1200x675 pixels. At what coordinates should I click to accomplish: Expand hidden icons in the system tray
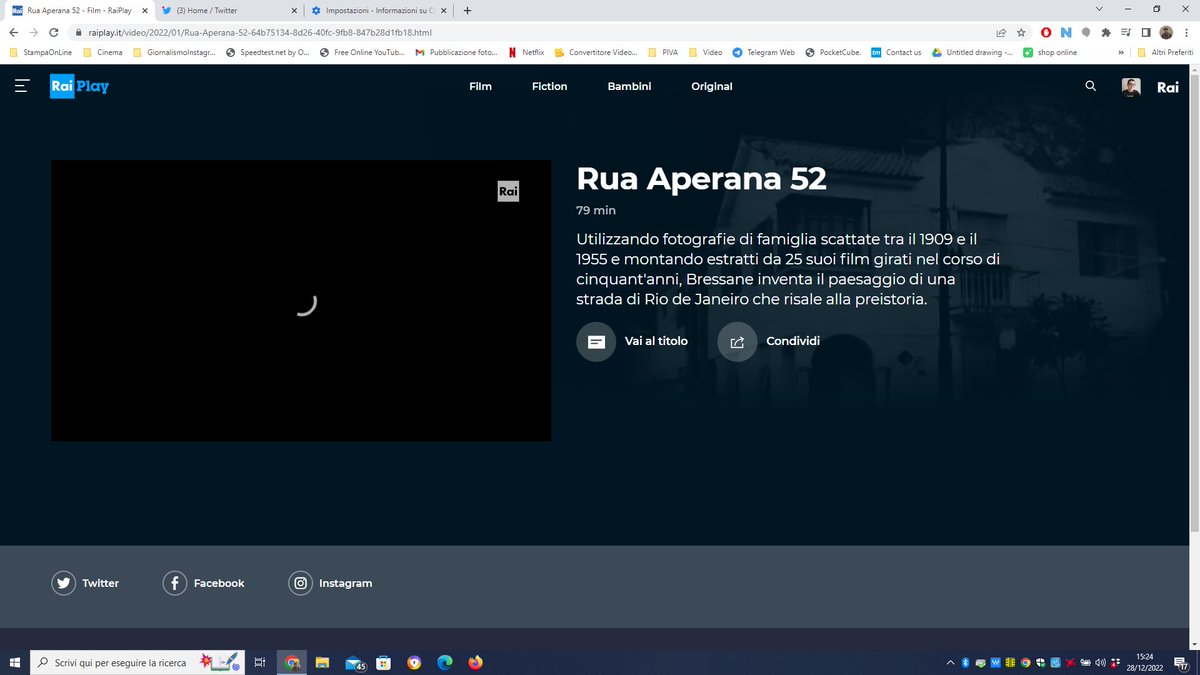(x=949, y=662)
